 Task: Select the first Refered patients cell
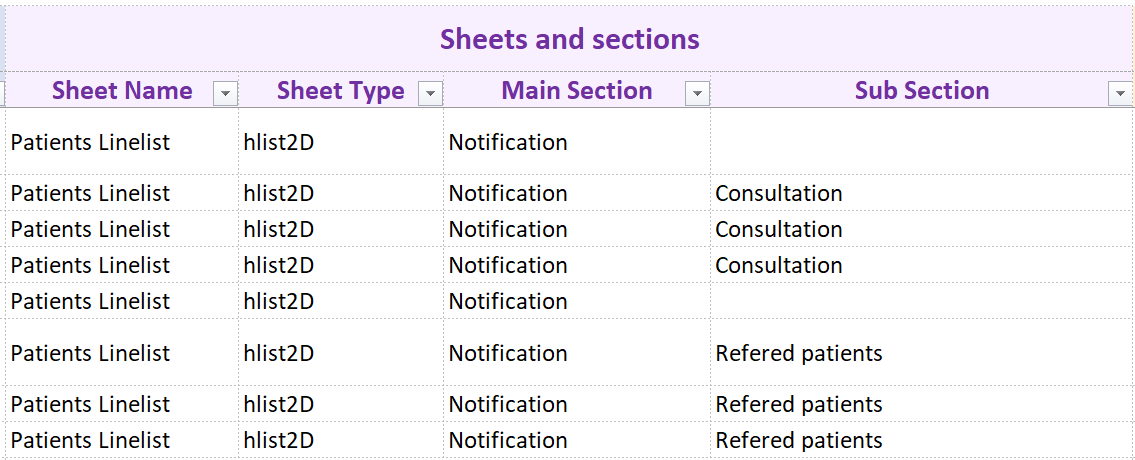tap(799, 353)
